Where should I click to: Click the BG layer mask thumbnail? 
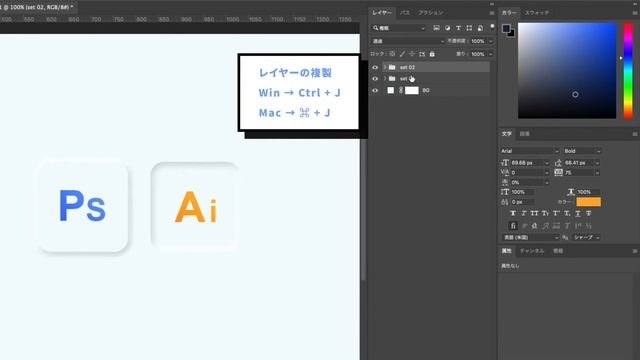coord(411,91)
